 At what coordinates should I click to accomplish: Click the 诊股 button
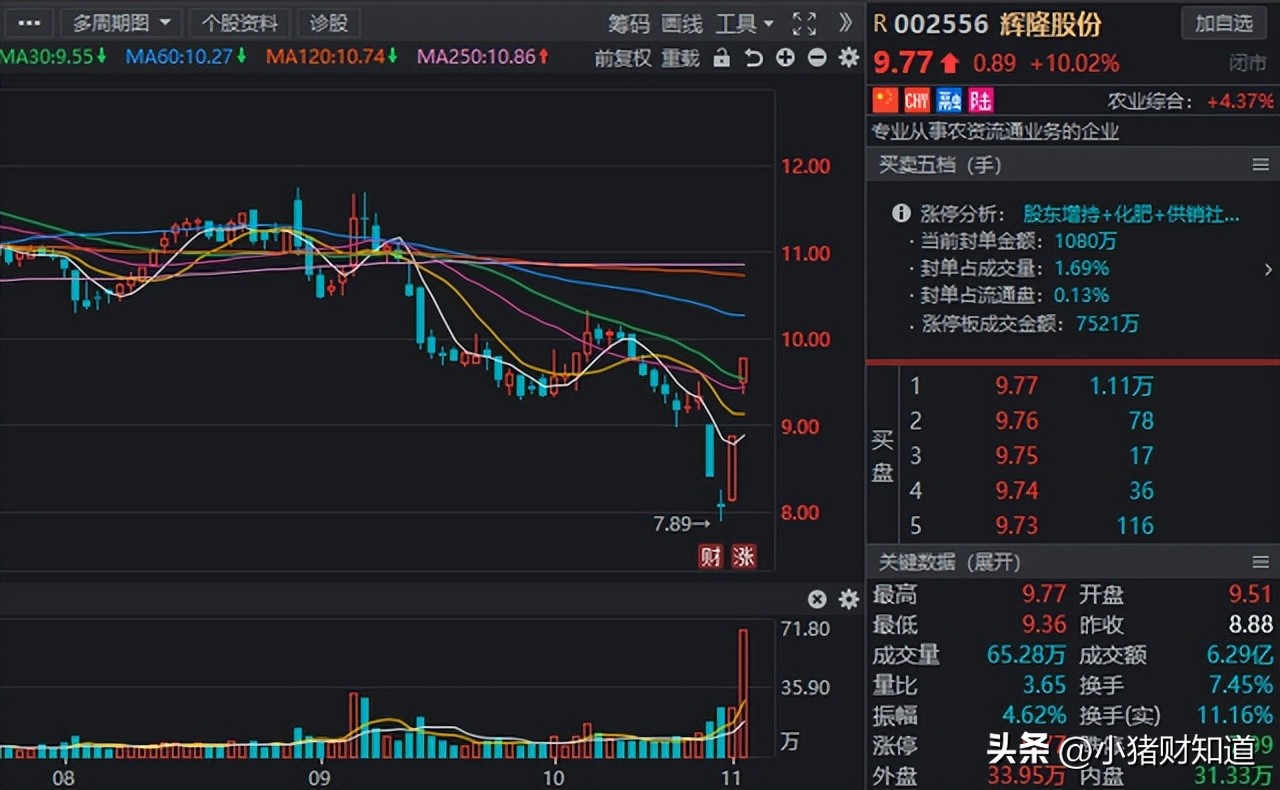click(330, 22)
